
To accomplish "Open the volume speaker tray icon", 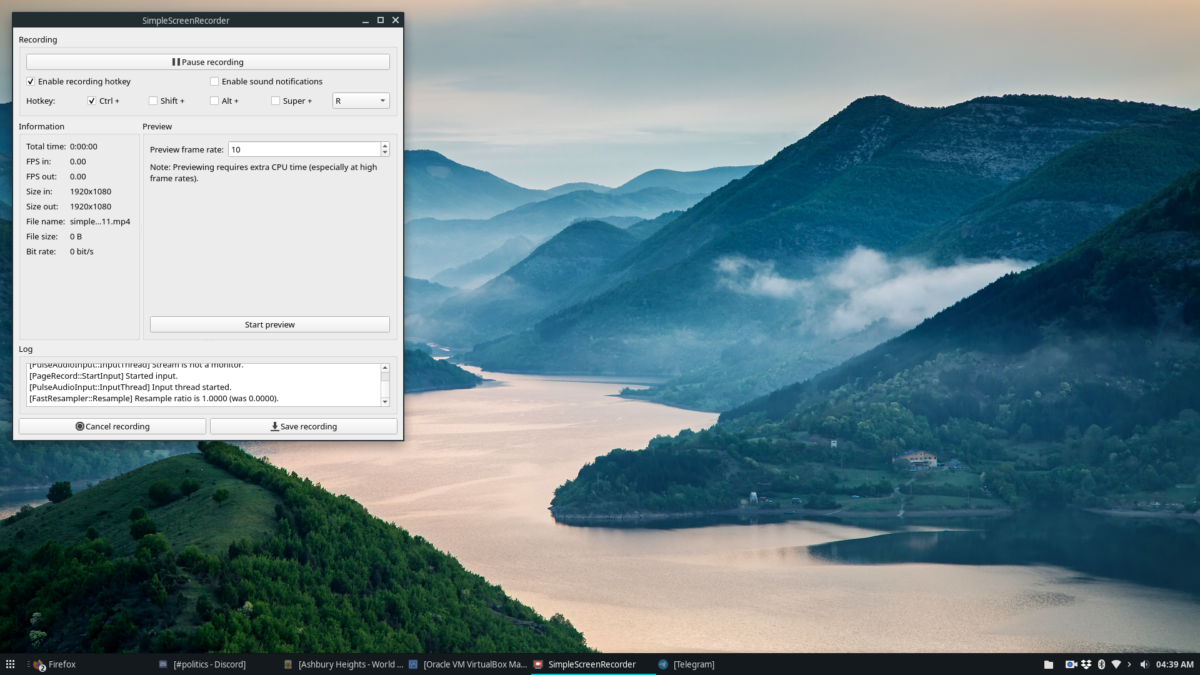I will coord(1144,664).
